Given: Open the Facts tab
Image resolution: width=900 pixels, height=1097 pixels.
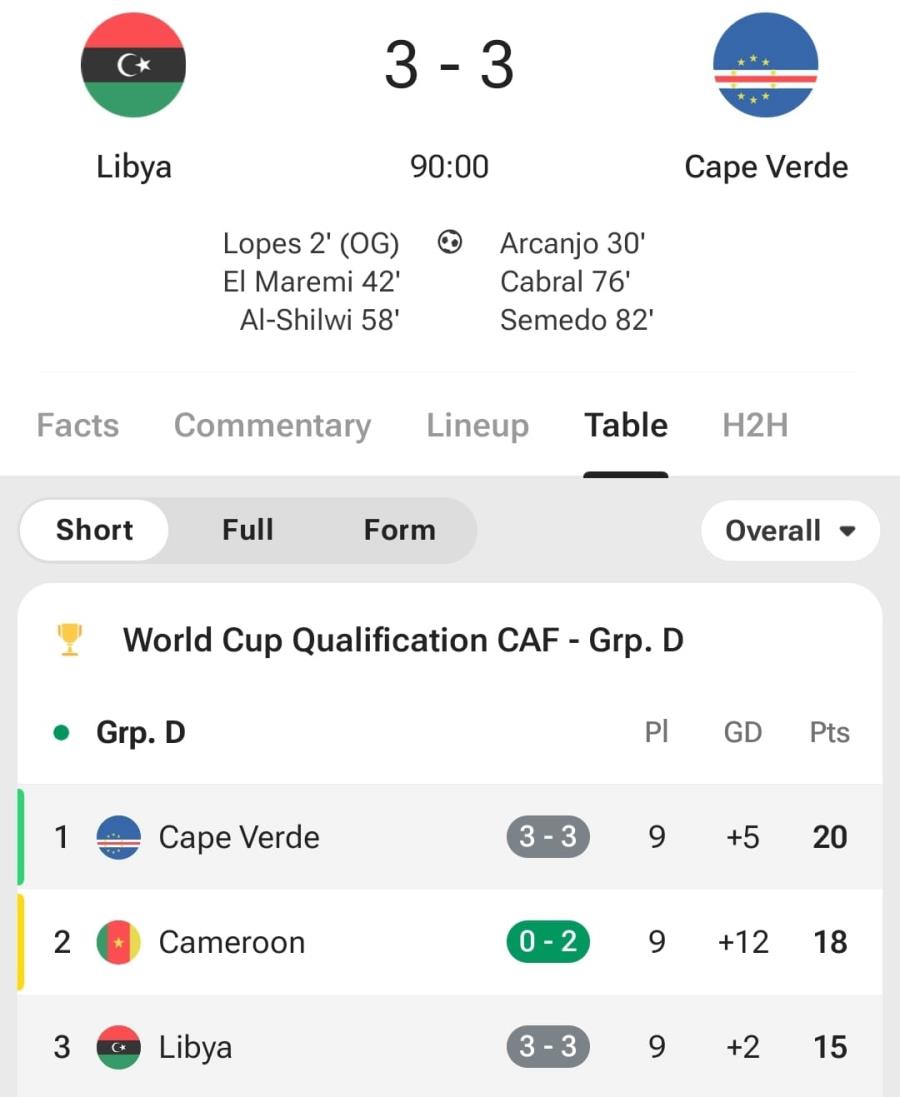Looking at the screenshot, I should coord(78,426).
